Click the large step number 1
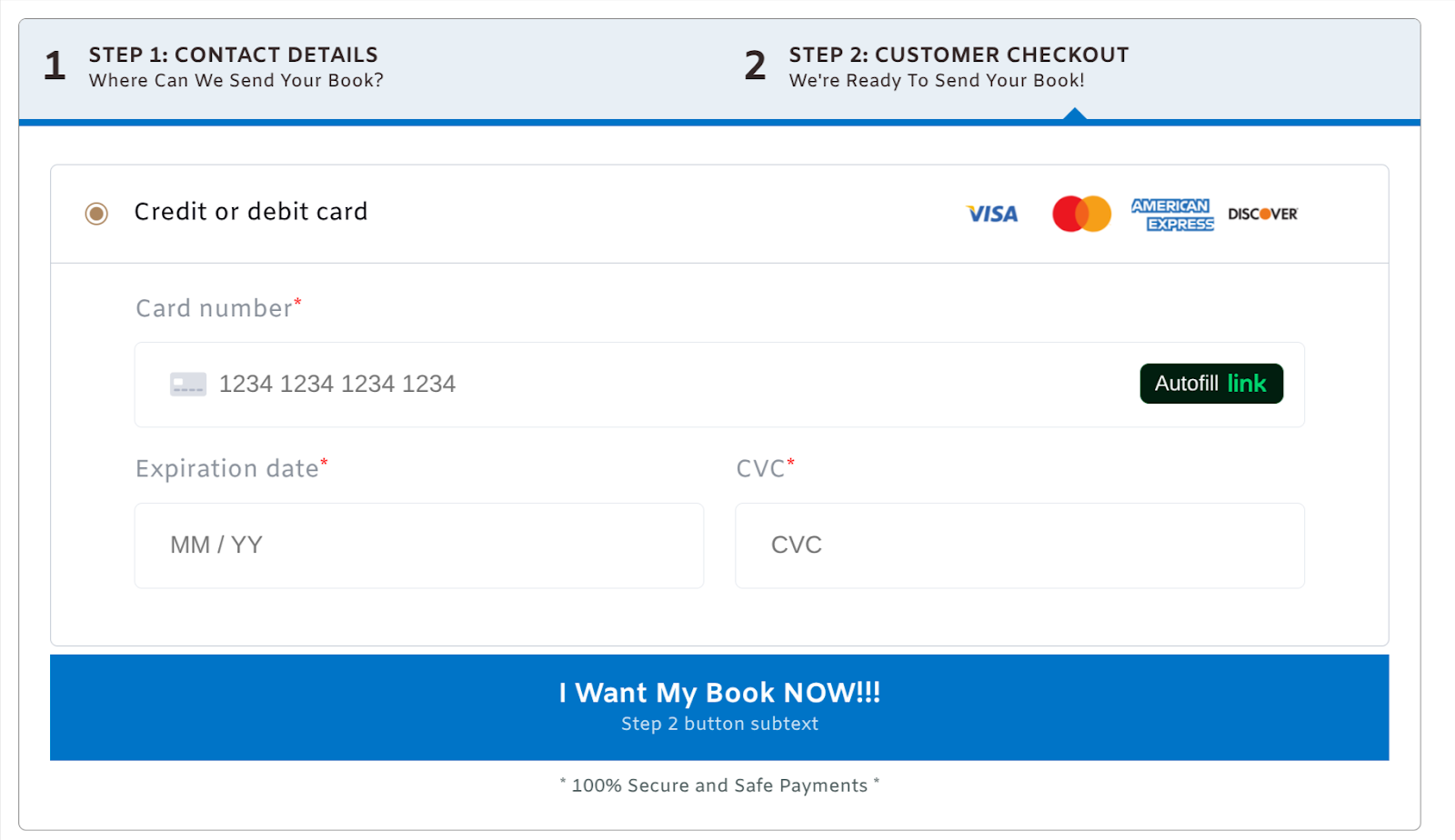Viewport: 1455px width, 840px height. pyautogui.click(x=55, y=65)
